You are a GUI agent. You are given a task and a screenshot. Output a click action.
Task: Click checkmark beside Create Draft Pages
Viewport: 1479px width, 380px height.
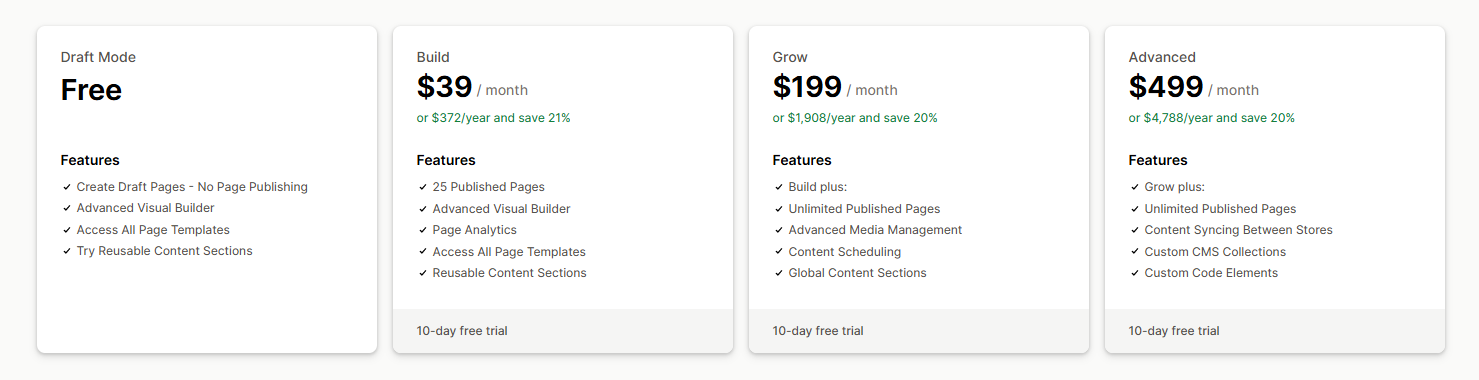pyautogui.click(x=66, y=187)
